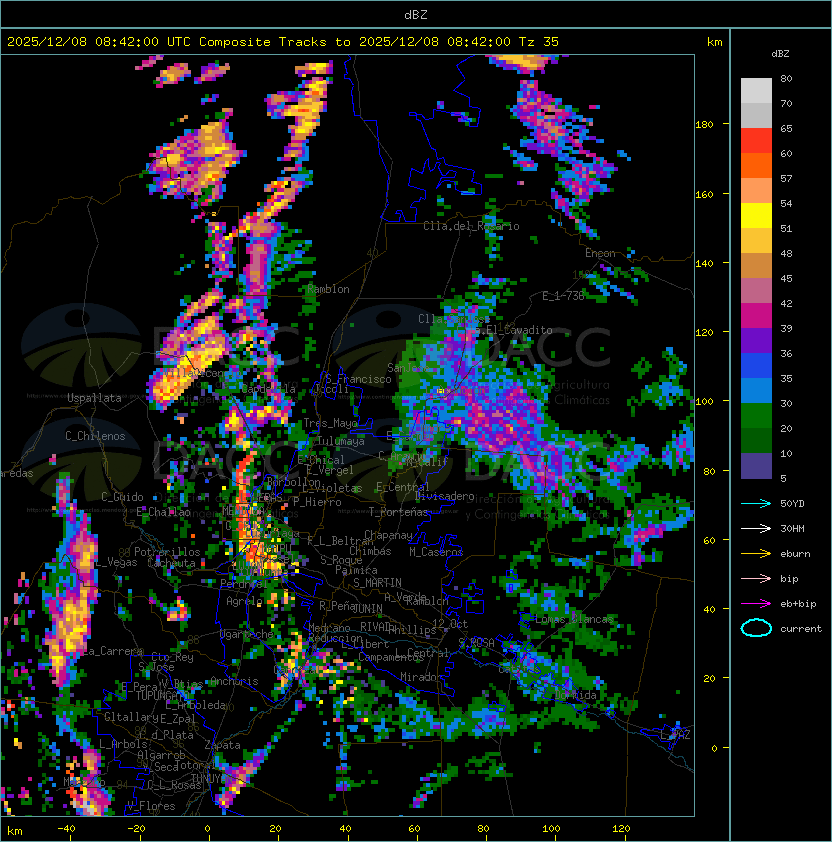Pick the red 60–65 dBZ swatch
The height and width of the screenshot is (842, 832).
point(756,141)
